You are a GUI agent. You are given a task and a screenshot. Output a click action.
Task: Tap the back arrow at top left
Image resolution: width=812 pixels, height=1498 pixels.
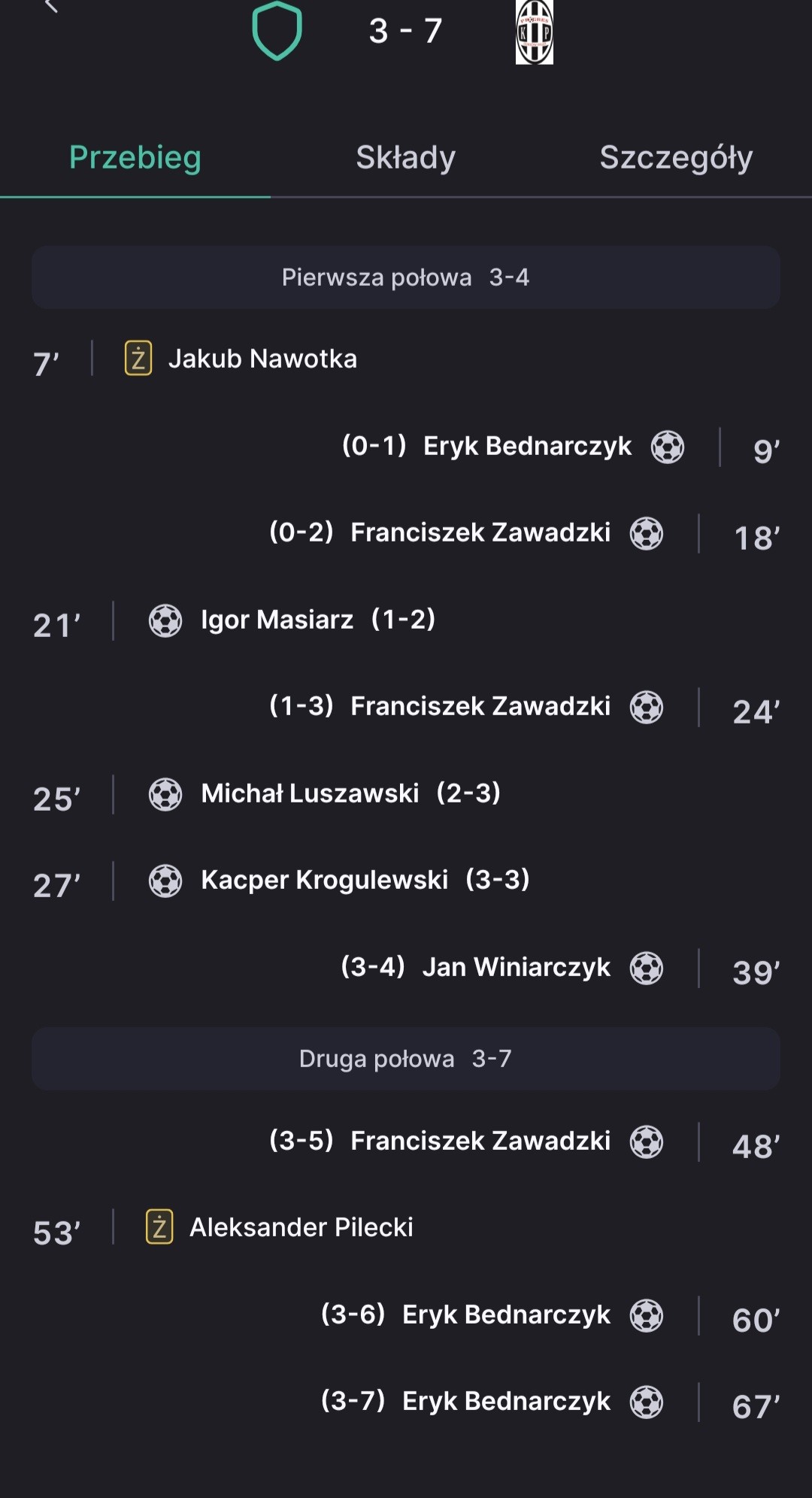[51, 6]
